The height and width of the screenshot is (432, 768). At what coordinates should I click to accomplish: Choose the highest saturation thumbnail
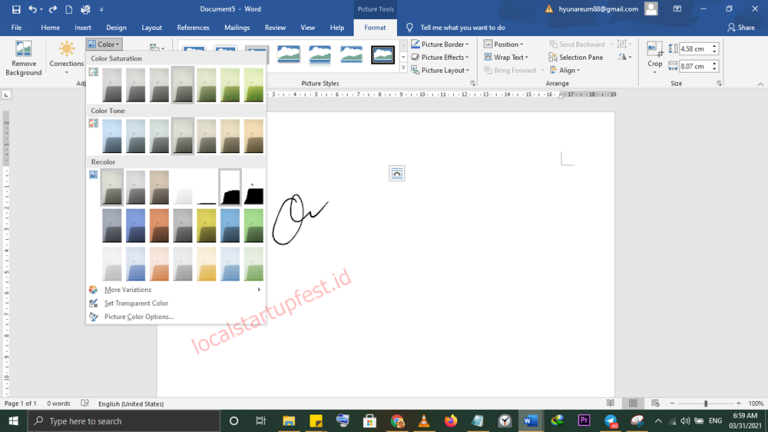click(x=253, y=85)
